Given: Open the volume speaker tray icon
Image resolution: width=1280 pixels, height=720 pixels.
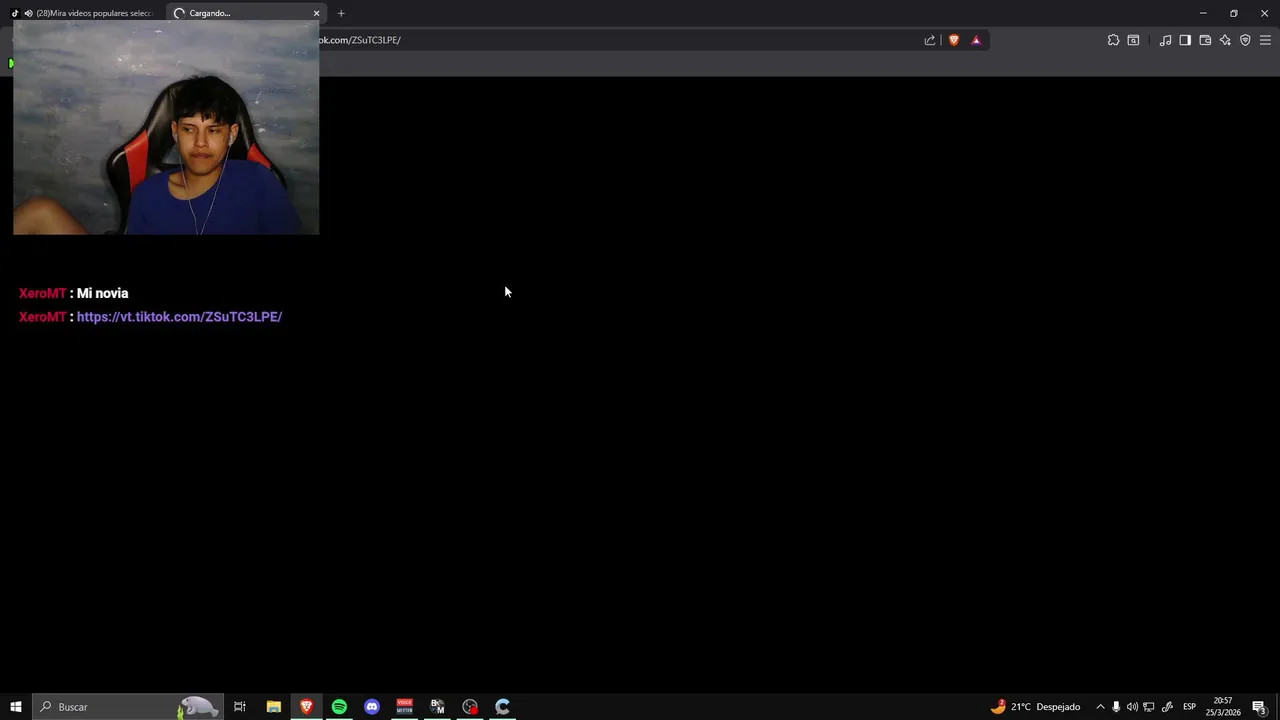Looking at the screenshot, I should (1132, 707).
